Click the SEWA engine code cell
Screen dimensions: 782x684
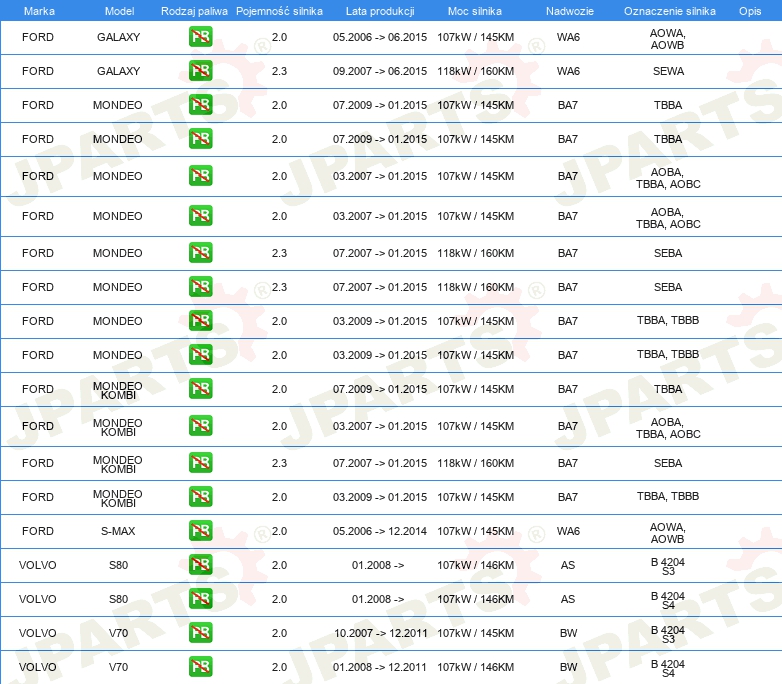668,71
